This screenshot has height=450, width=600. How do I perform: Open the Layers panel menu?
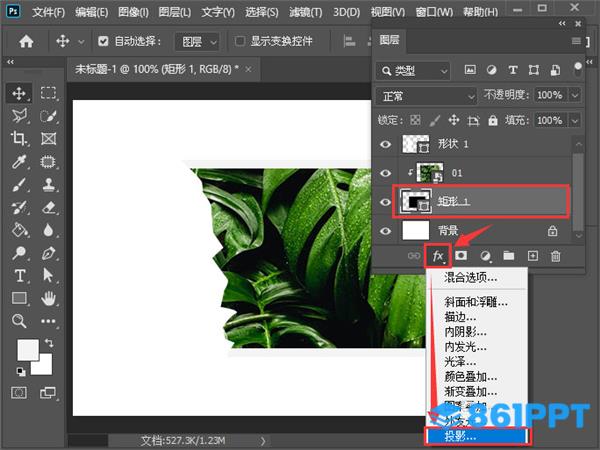coord(576,40)
